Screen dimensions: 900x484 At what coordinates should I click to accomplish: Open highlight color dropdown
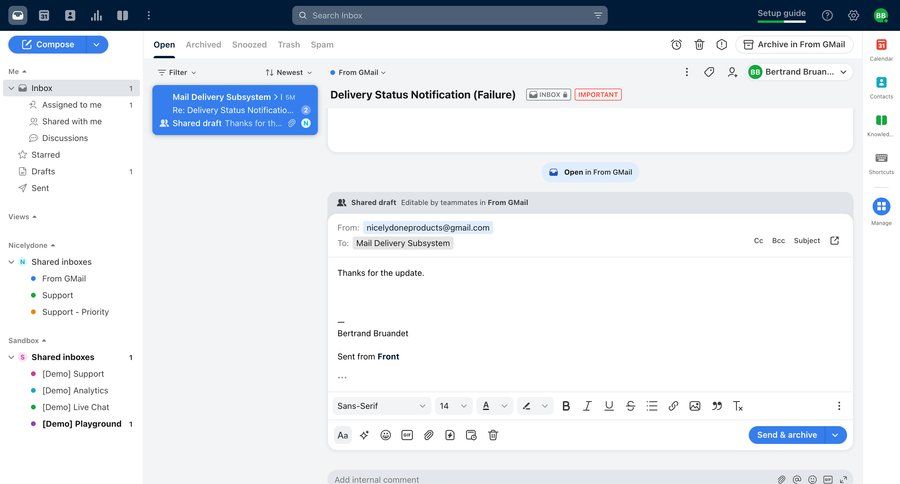tap(535, 406)
